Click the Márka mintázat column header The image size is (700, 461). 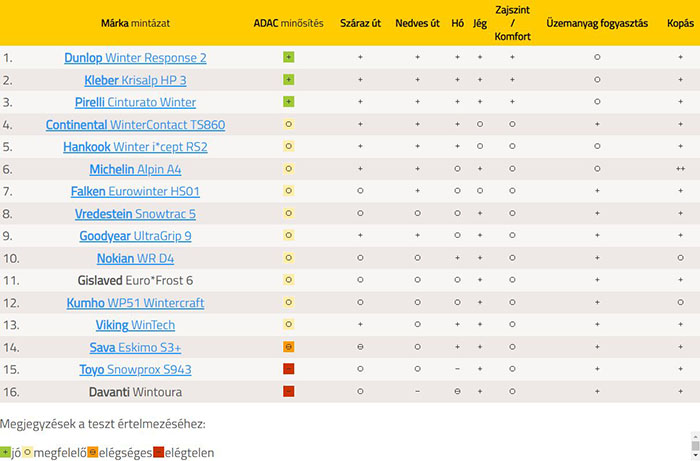tap(135, 23)
